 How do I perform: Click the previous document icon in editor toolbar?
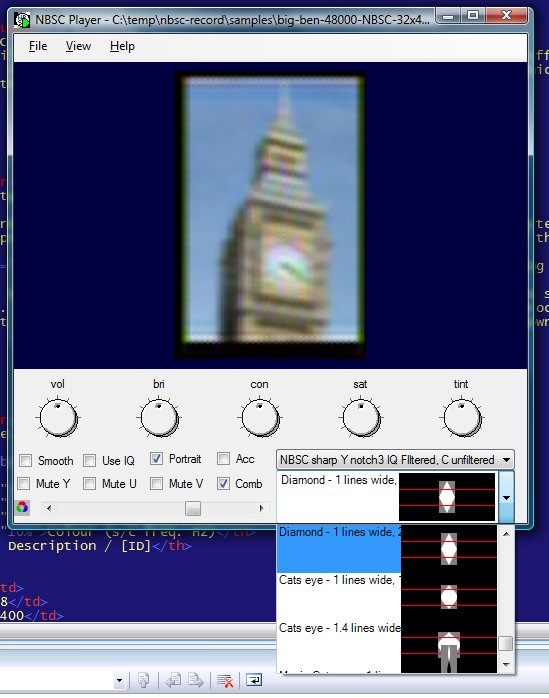(173, 681)
